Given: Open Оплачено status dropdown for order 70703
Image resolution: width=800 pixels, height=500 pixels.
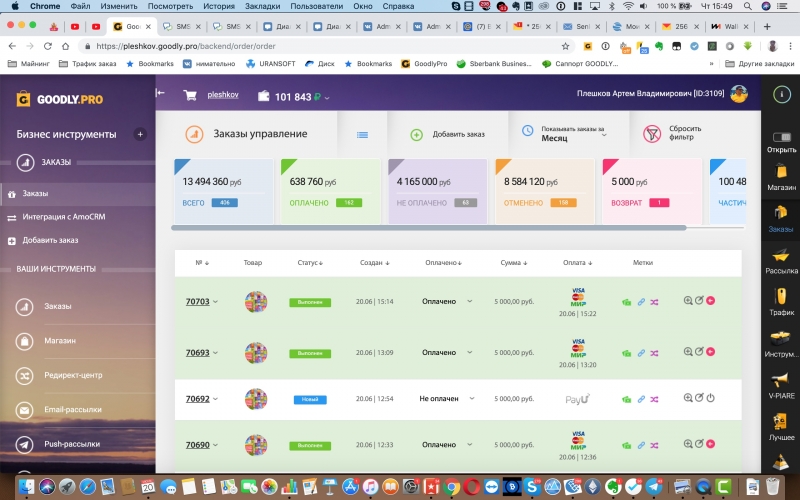Looking at the screenshot, I should coord(447,302).
